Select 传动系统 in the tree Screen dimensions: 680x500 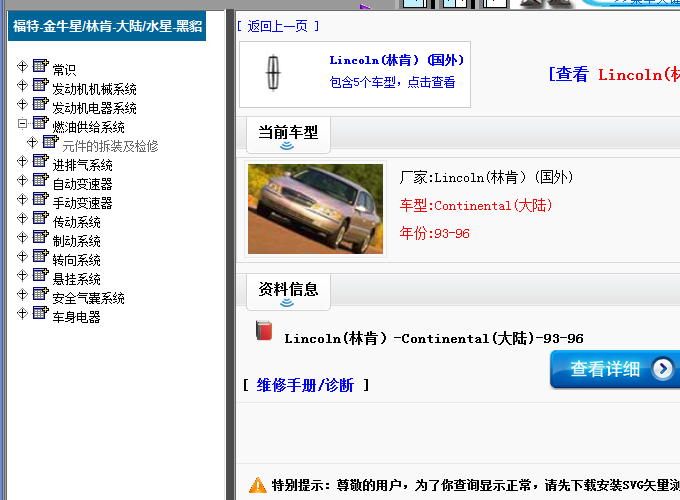click(76, 222)
